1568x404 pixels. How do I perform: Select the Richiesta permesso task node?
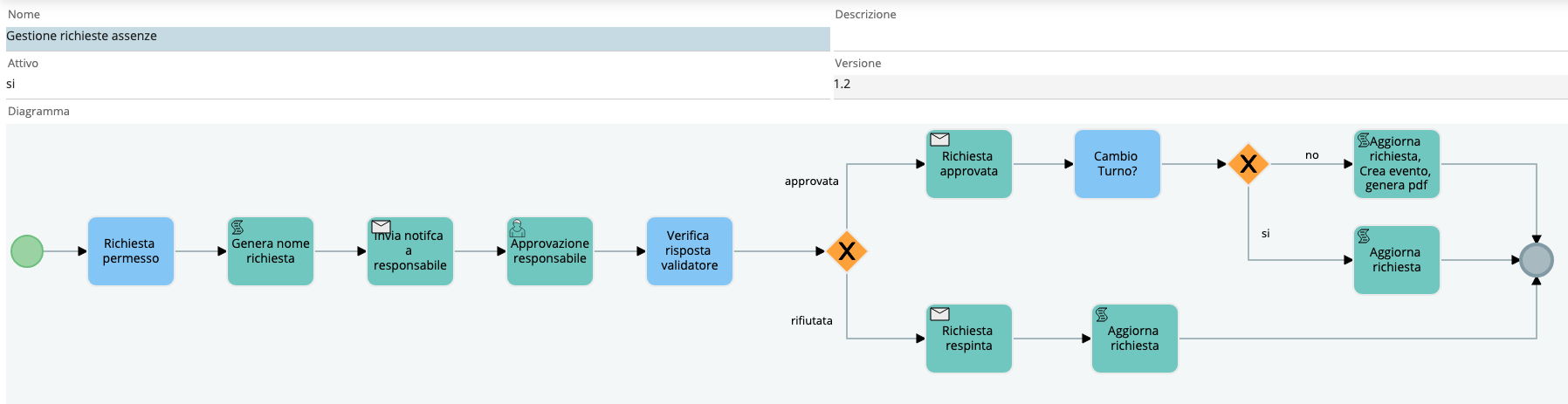coord(131,251)
